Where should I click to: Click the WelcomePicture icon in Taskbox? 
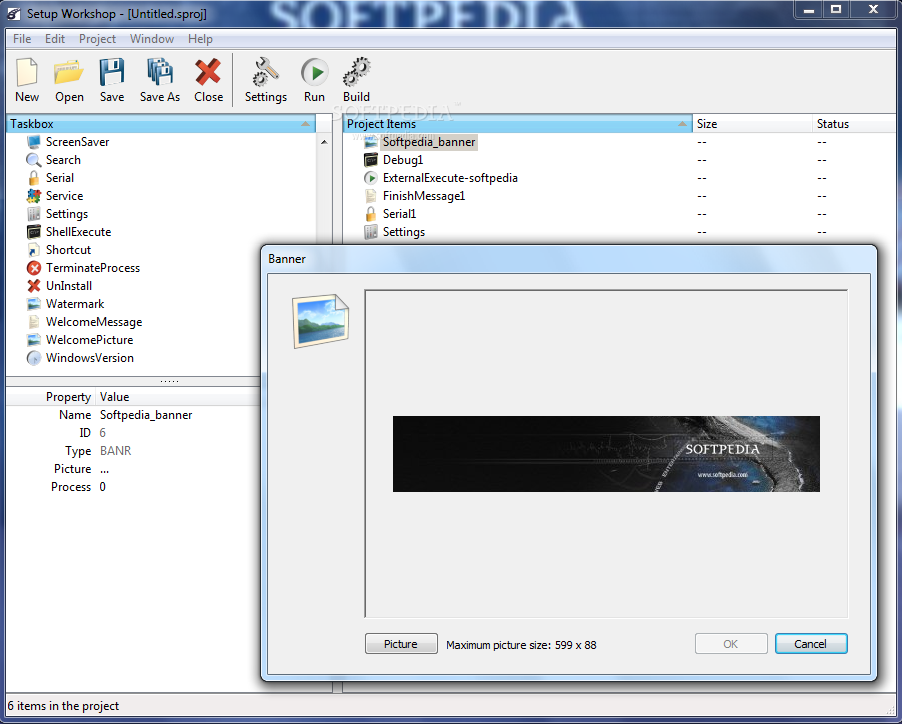click(x=34, y=340)
